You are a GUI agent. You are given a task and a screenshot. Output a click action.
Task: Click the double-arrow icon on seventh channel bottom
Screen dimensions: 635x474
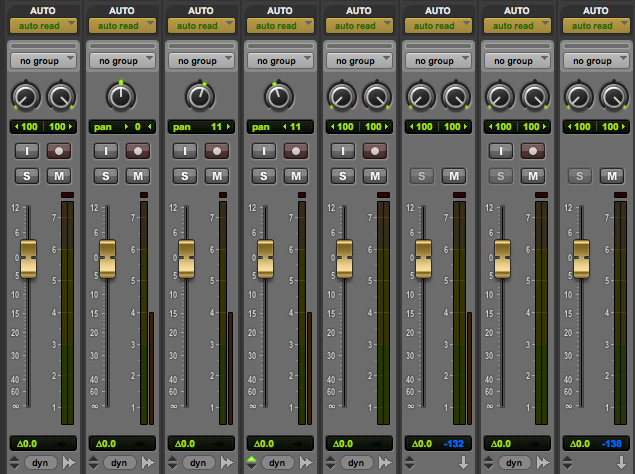(543, 462)
